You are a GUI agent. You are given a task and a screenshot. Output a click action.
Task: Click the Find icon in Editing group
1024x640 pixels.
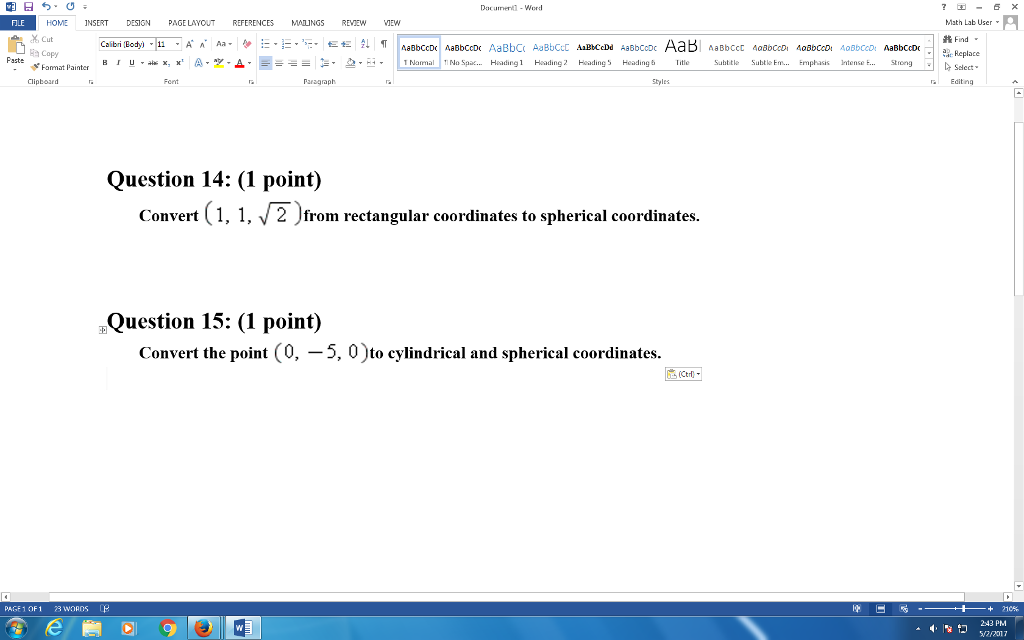click(948, 39)
